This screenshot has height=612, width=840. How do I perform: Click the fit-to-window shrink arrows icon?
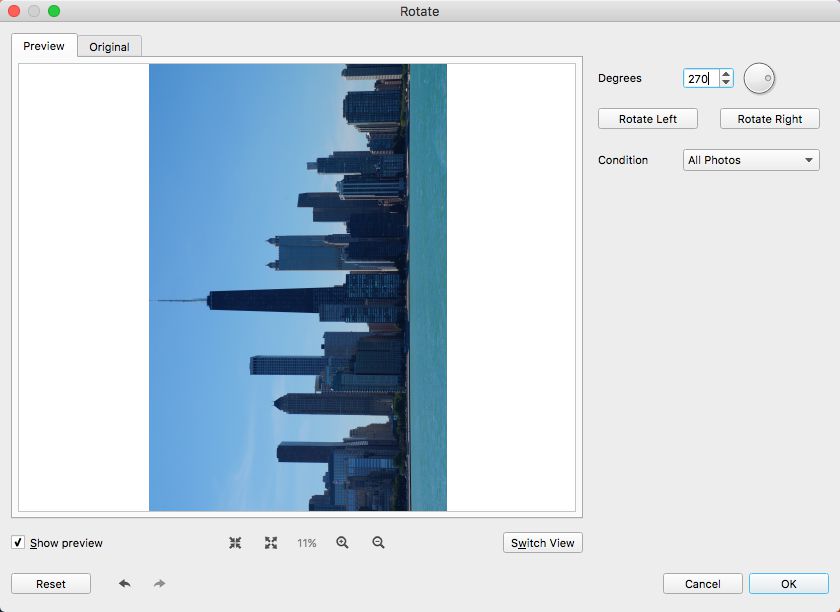(x=235, y=543)
